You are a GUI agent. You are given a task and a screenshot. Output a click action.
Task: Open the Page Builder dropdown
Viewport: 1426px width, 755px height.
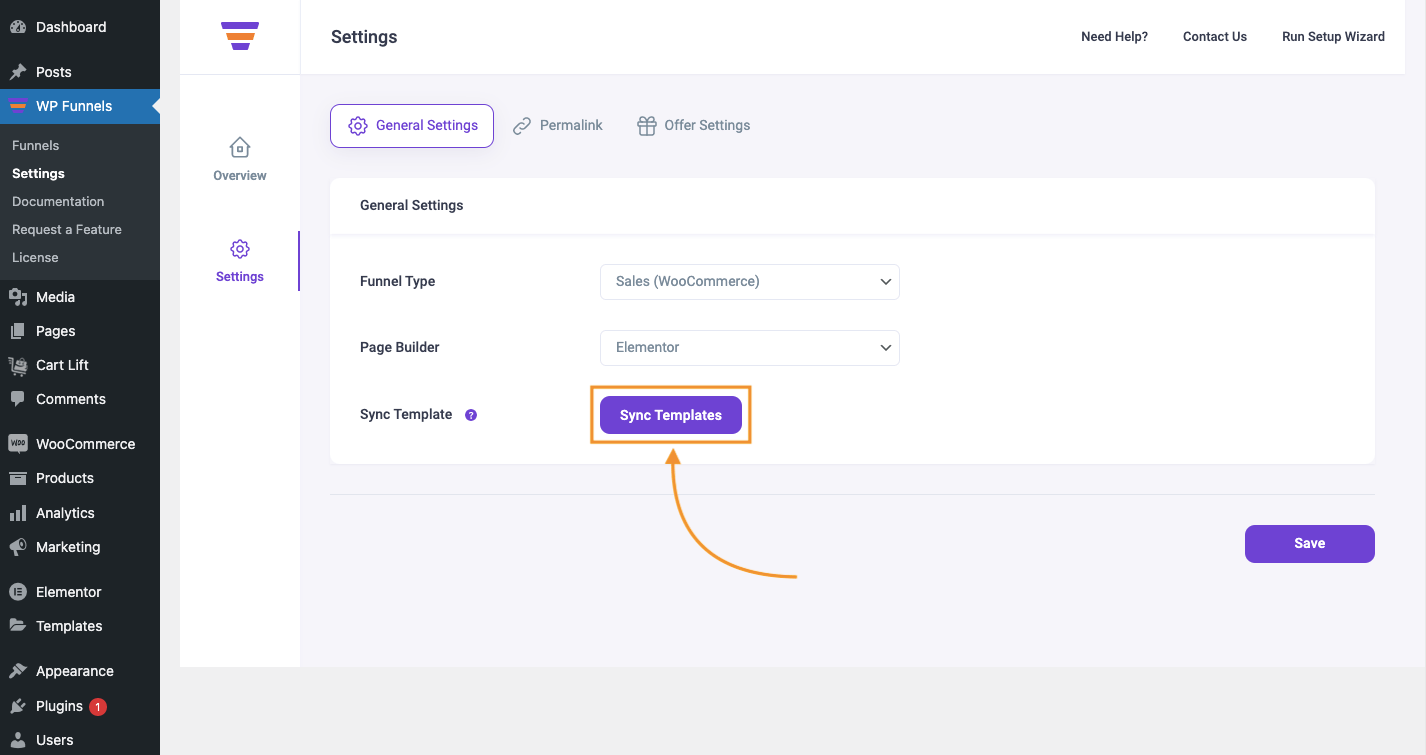pyautogui.click(x=750, y=348)
